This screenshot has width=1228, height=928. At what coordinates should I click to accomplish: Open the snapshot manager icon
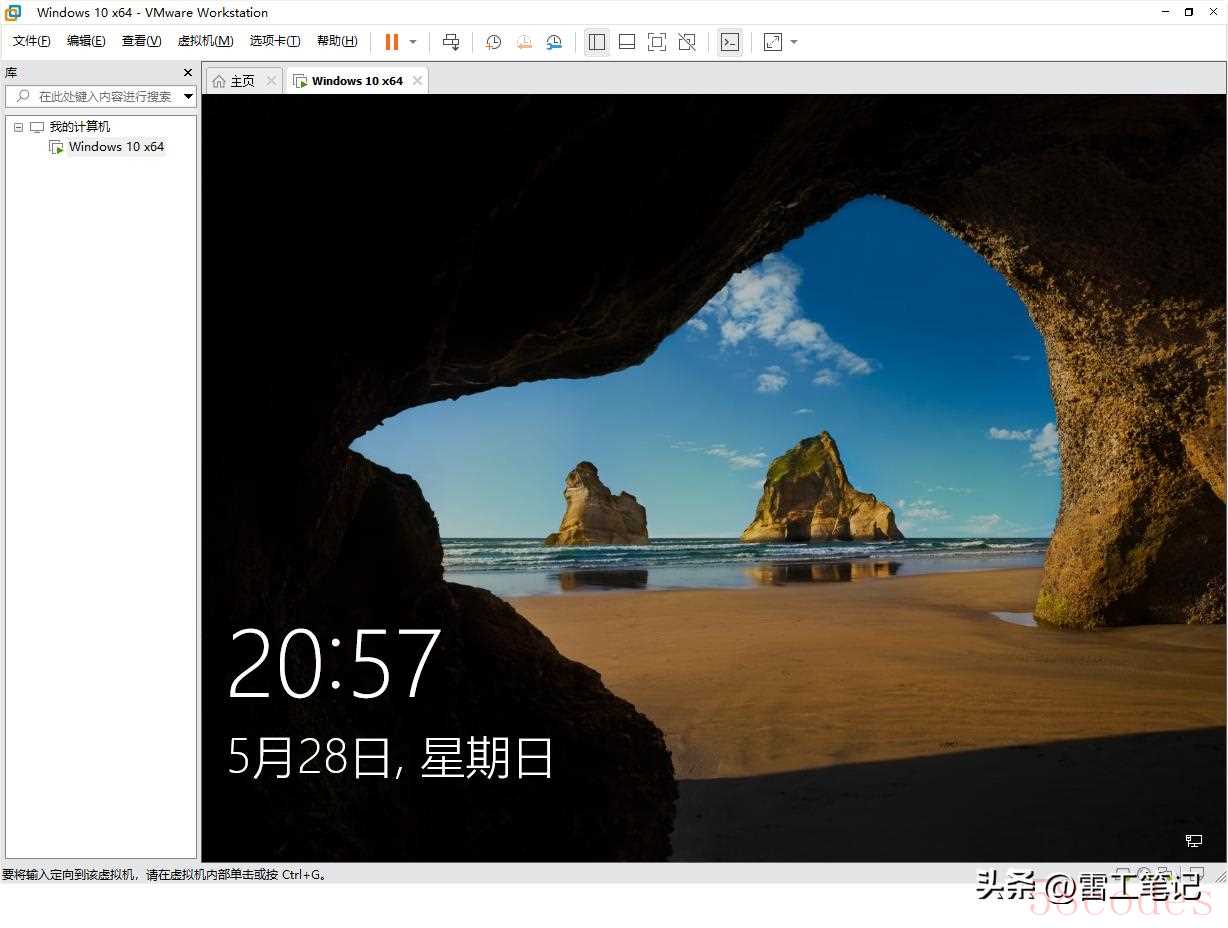point(554,42)
